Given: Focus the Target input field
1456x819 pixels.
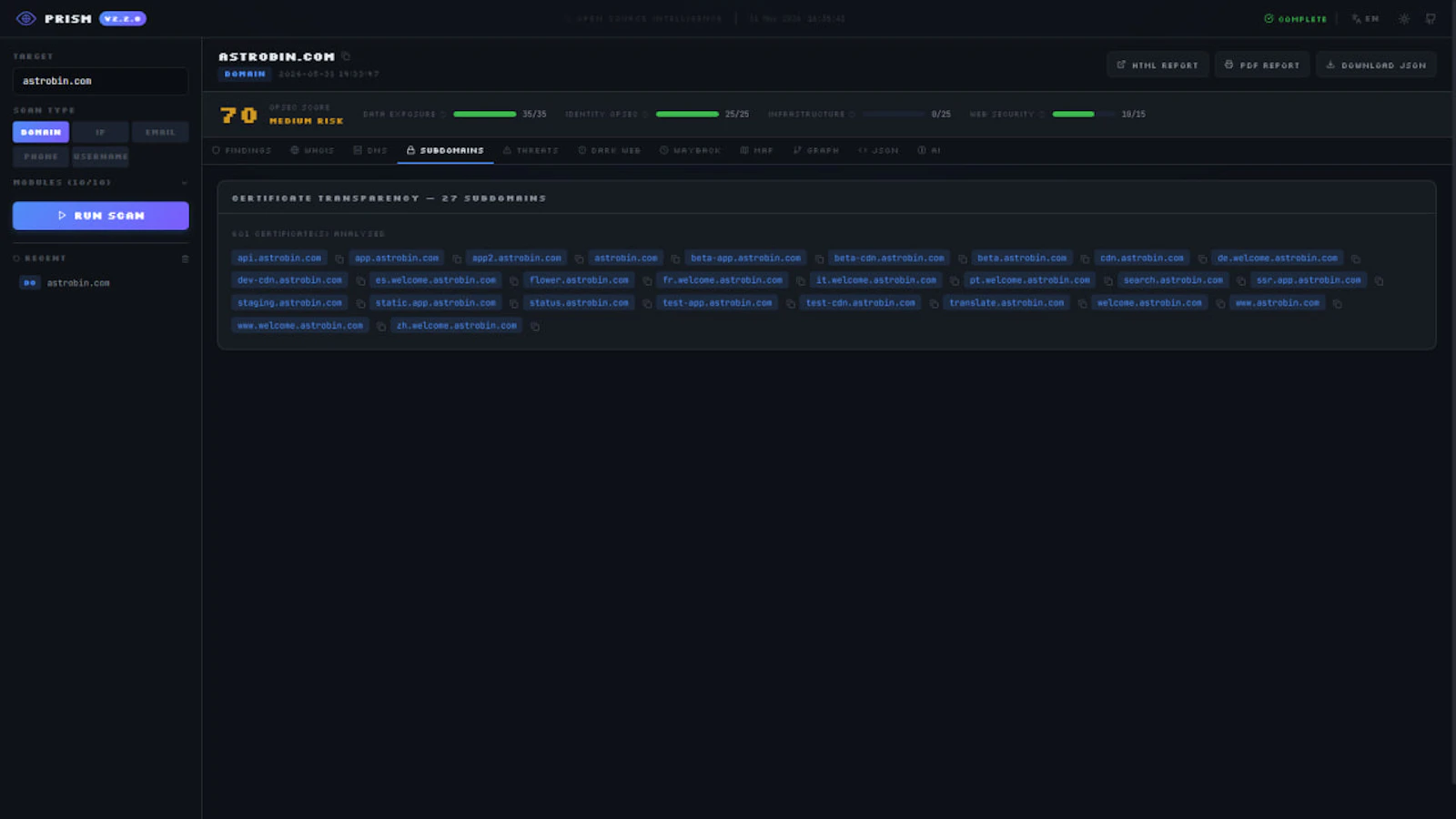Looking at the screenshot, I should coord(101,81).
